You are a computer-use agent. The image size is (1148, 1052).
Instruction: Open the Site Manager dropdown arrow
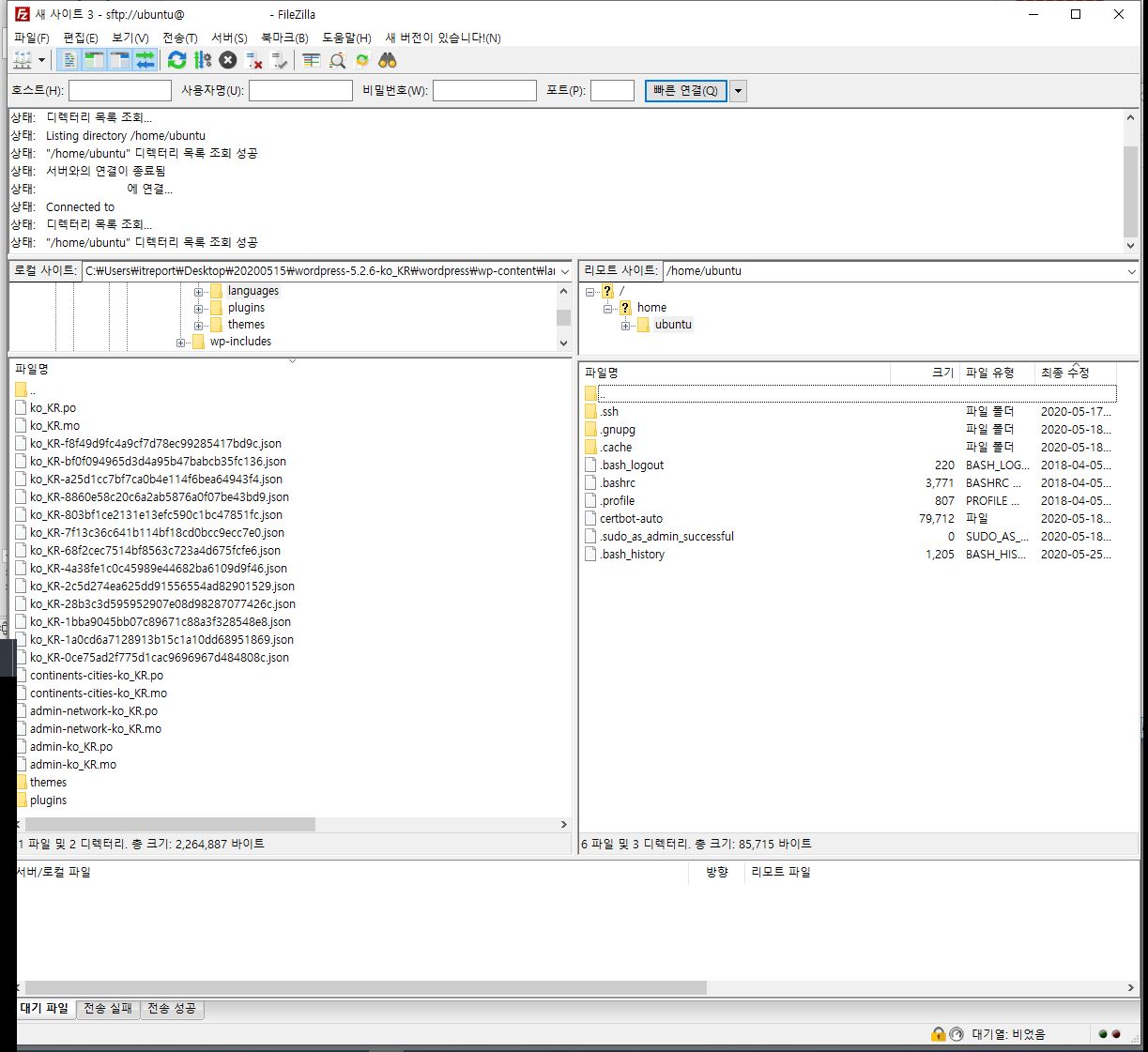click(41, 60)
